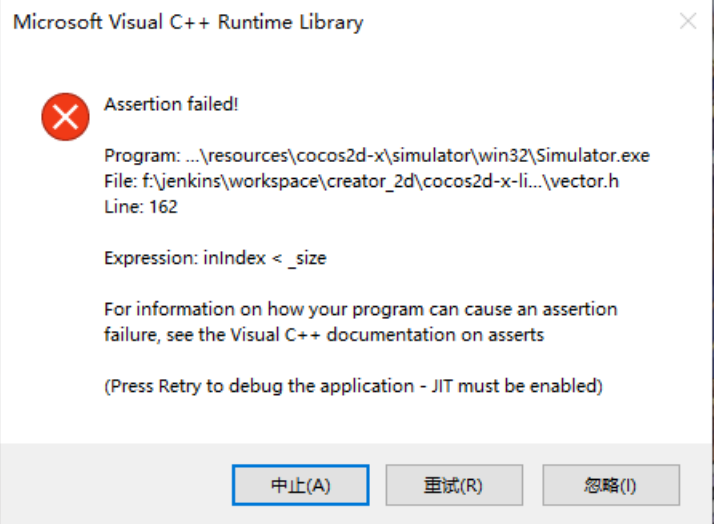714x524 pixels.
Task: Click the 'Assertion failed!' heading text
Action: 171,104
